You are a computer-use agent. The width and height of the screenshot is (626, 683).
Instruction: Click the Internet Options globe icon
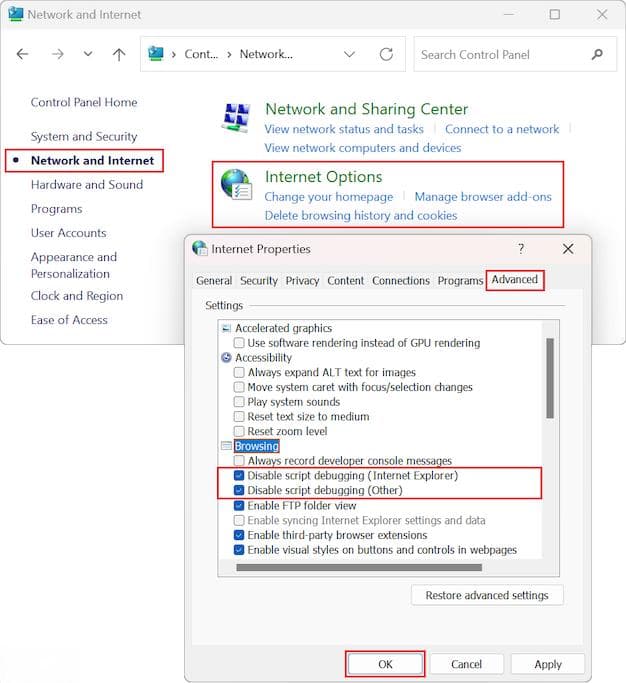236,185
